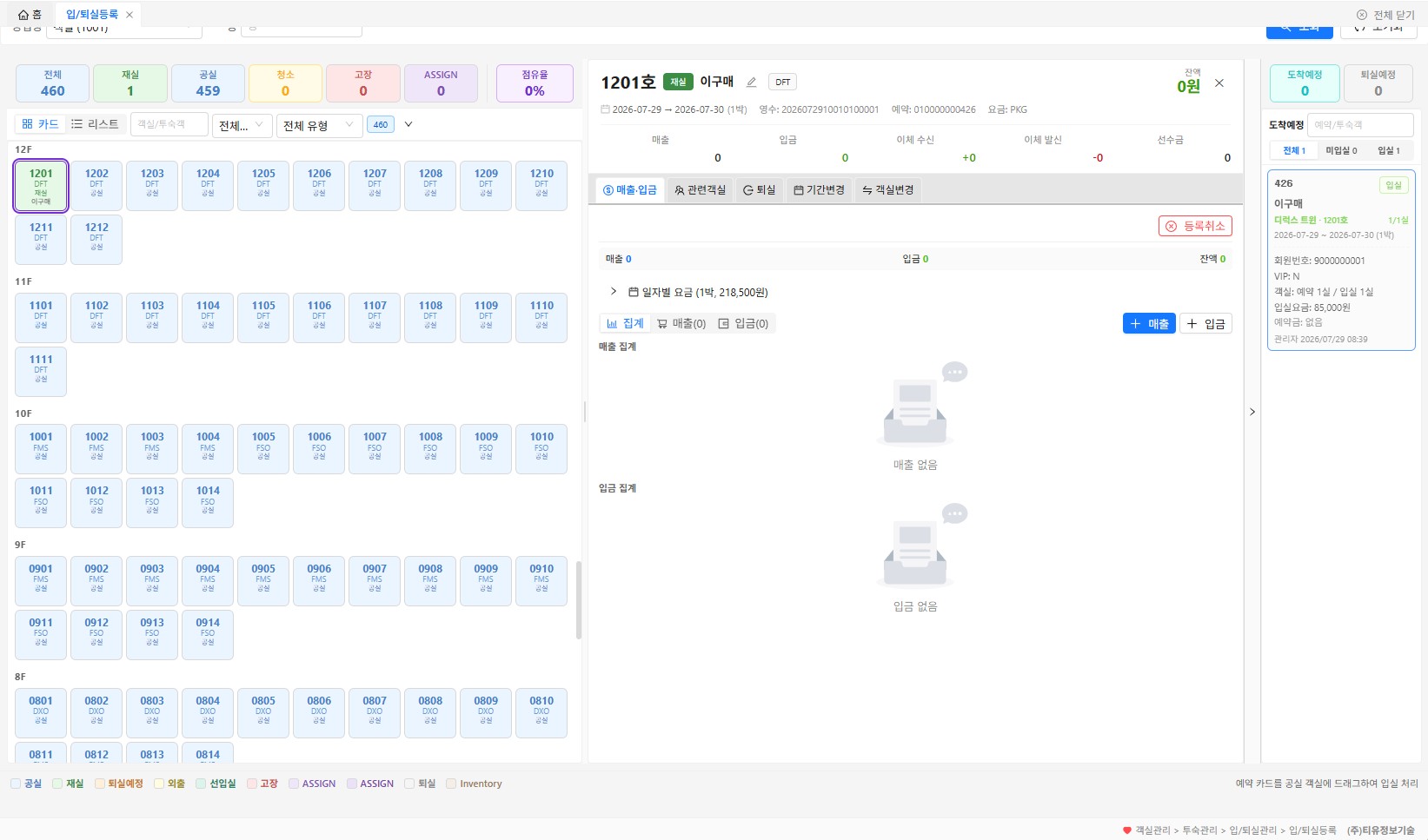The width and height of the screenshot is (1428, 840).
Task: Close the 1201호 detail panel
Action: 1219,83
